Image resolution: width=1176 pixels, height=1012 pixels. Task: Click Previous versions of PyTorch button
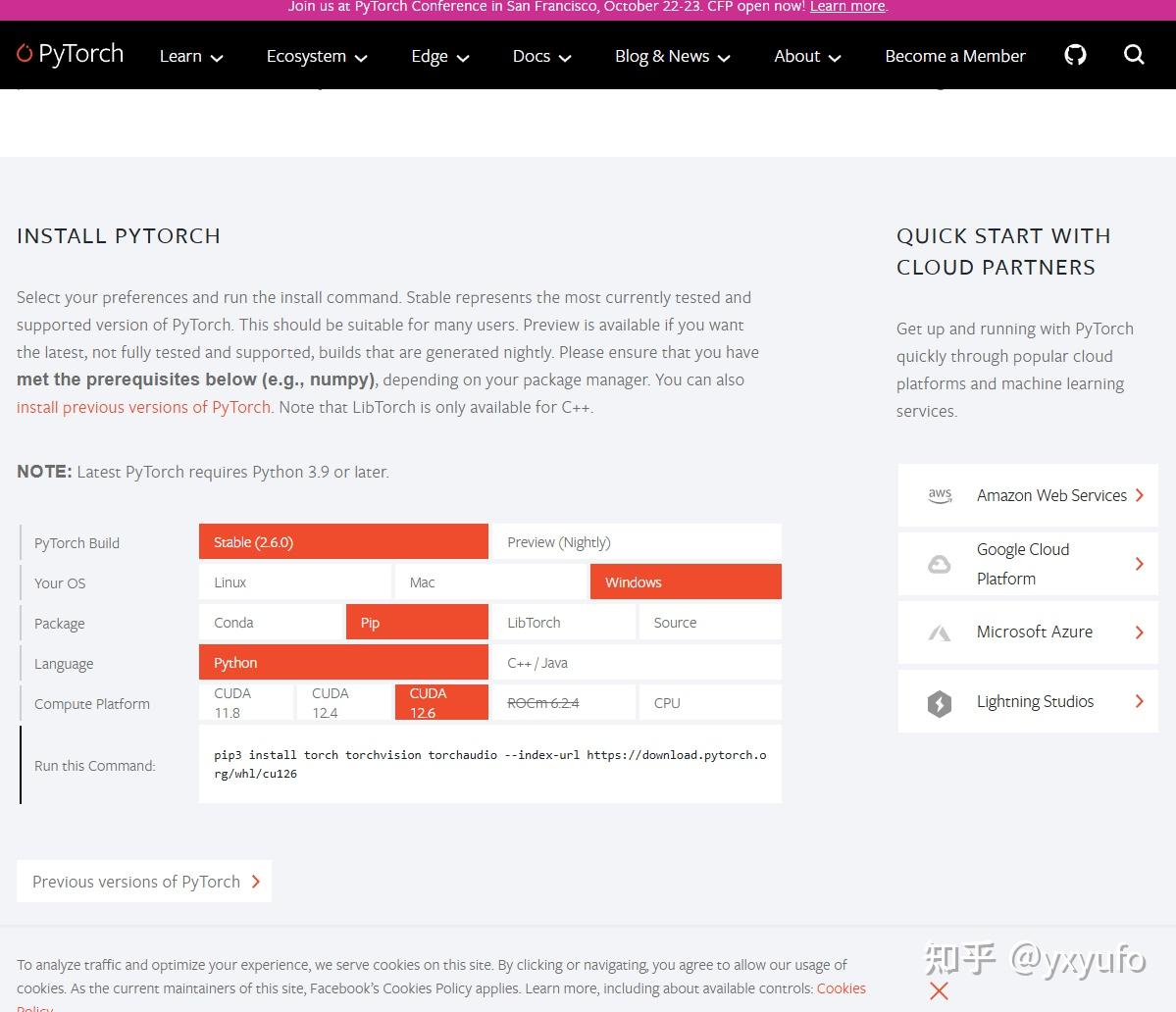coord(144,882)
